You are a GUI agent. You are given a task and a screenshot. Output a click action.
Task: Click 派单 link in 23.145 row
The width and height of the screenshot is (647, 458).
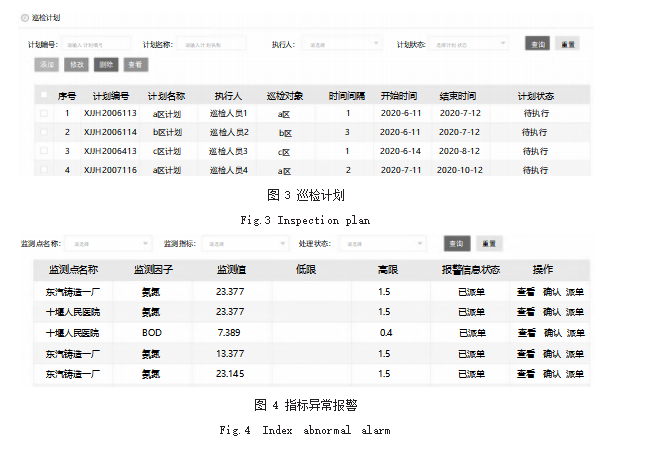575,374
